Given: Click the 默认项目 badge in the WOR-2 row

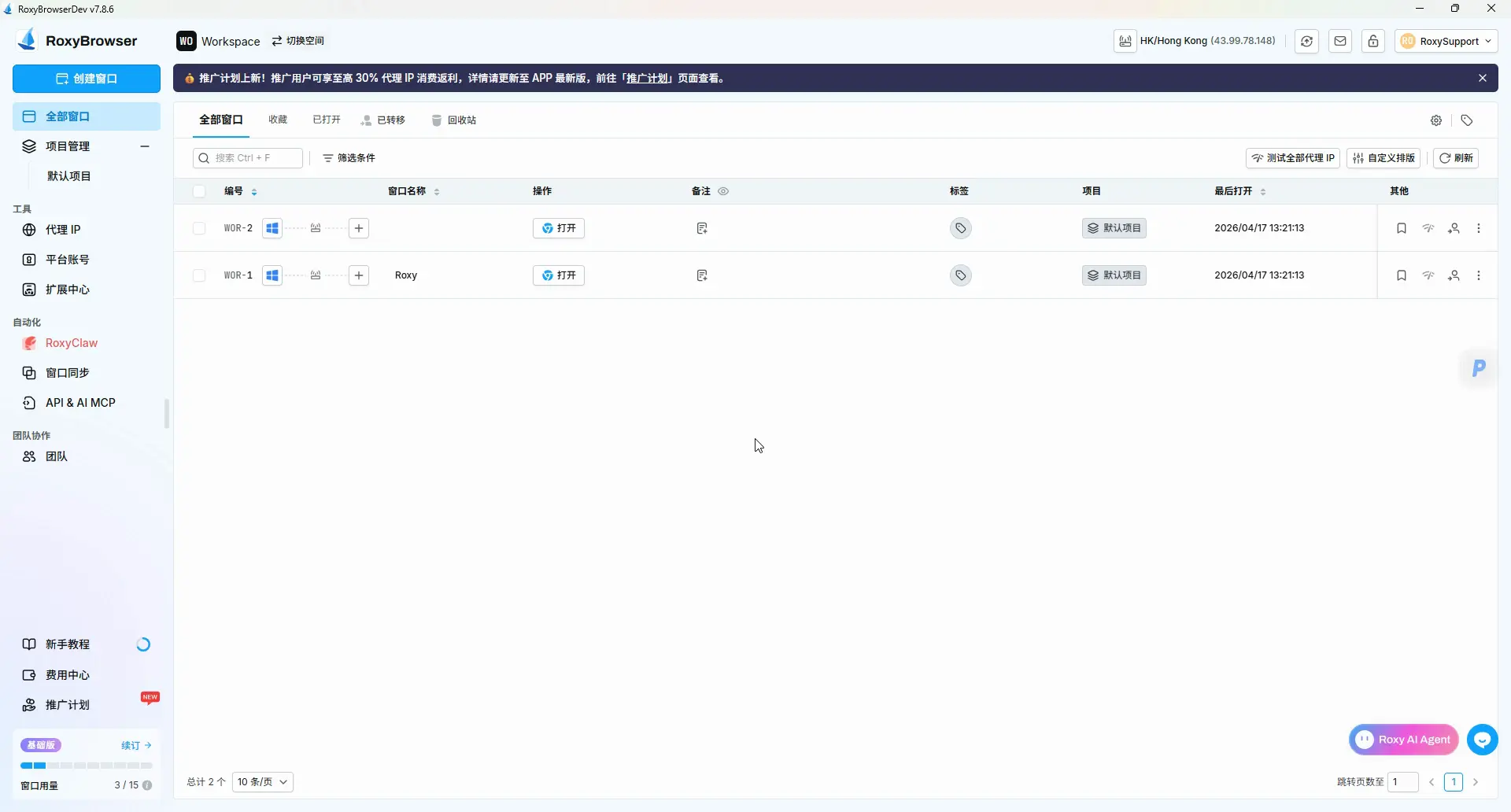Looking at the screenshot, I should point(1114,228).
